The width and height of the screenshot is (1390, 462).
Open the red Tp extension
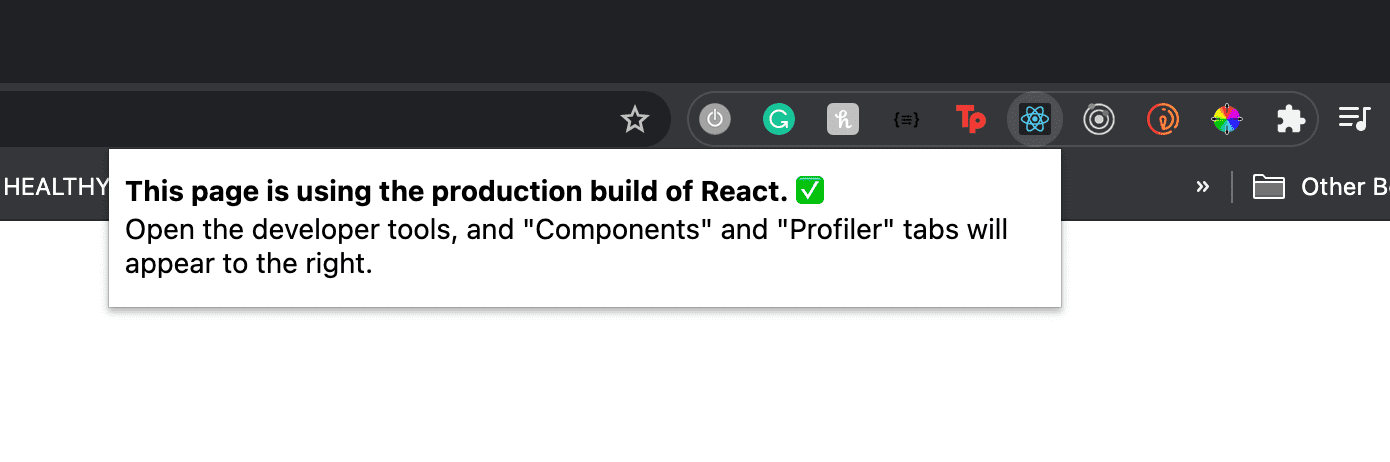point(971,120)
